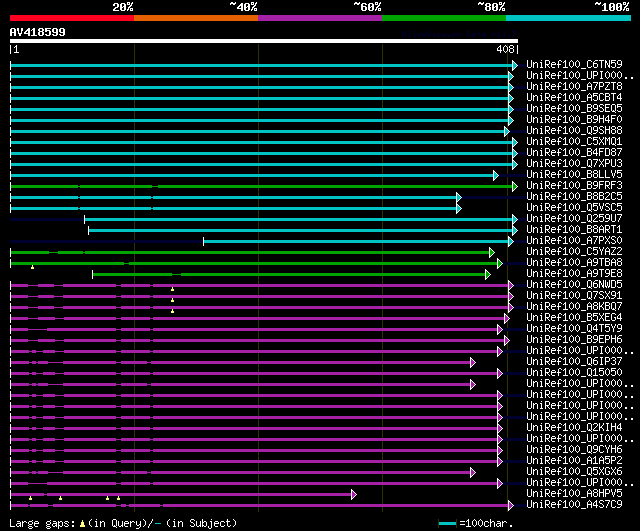The image size is (640, 531).
Task: Select the UniRef100_Q2KIH4 label
Action: click(574, 428)
